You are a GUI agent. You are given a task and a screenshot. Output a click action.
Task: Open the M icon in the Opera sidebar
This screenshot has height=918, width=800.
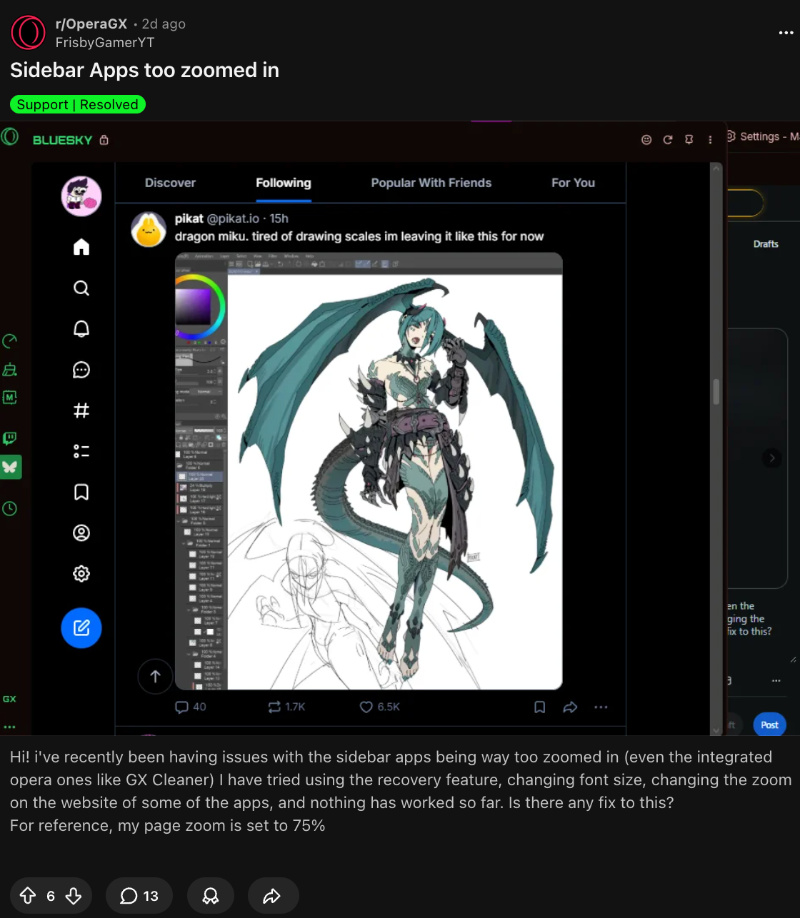point(9,398)
